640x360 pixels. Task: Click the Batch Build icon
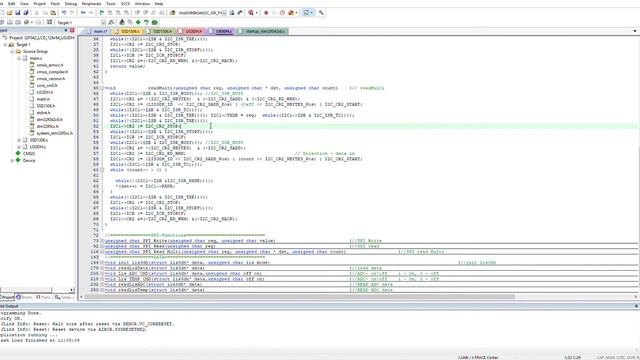pos(26,22)
